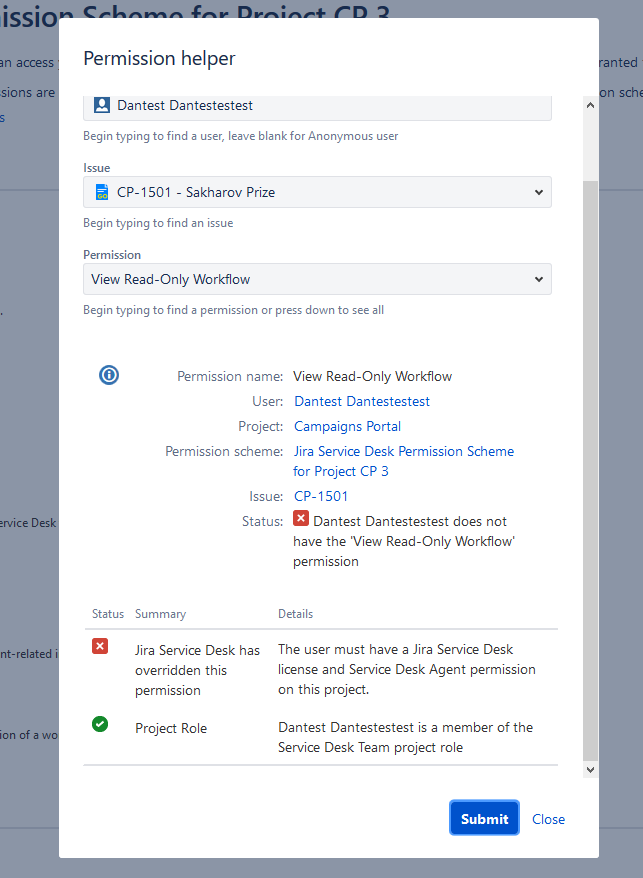Click the dialog vertical scrollbar thumb
Screen dimensions: 643x878
click(590, 471)
